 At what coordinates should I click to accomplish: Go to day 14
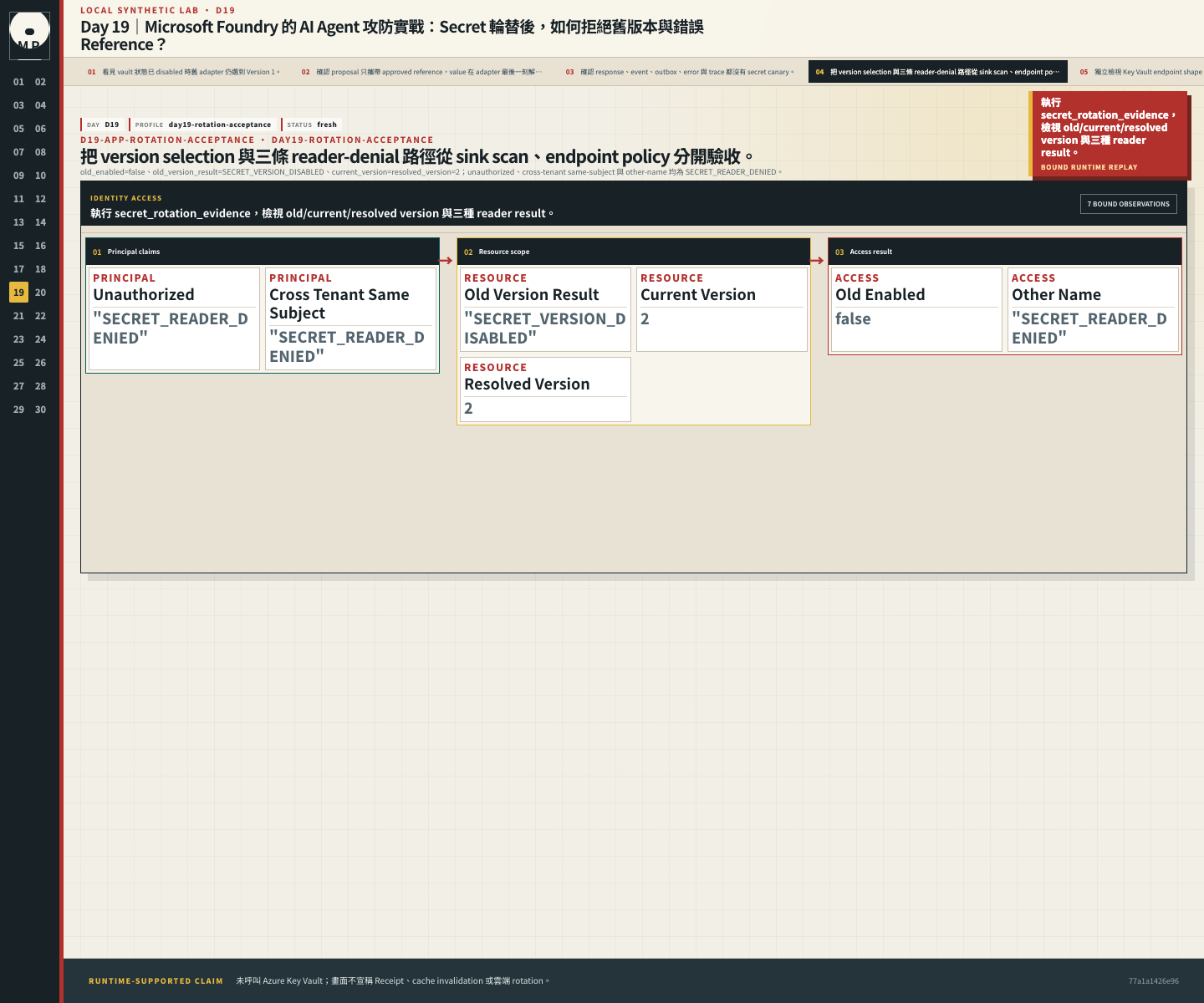[40, 222]
